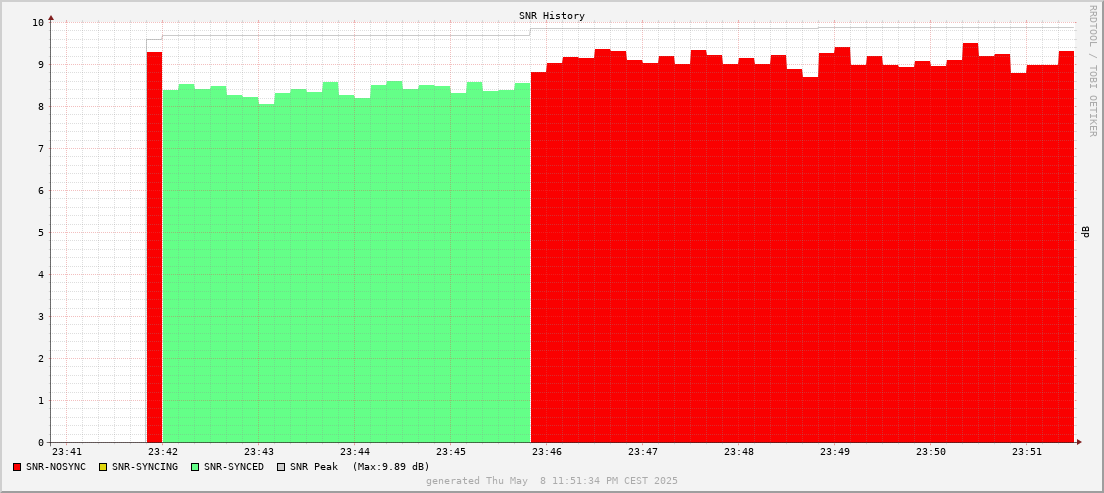Click the 23:46 time axis label
1104x493 pixels.
[x=546, y=451]
